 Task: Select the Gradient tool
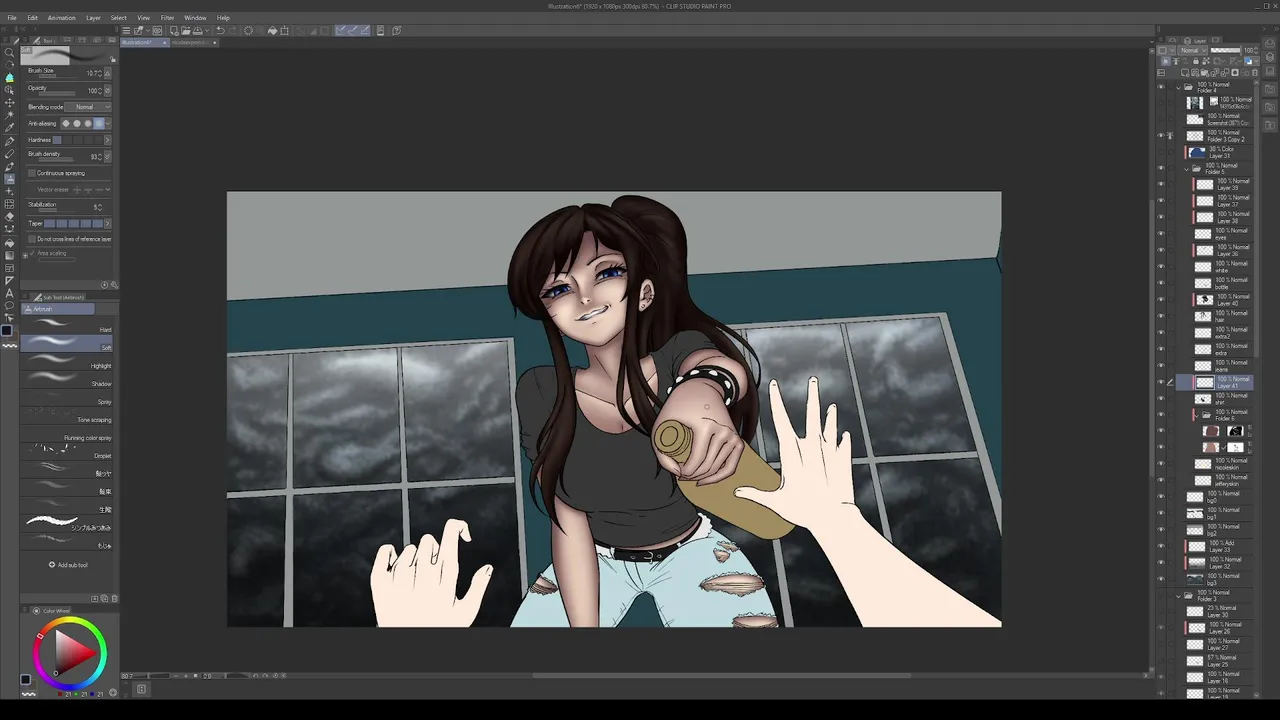8,256
